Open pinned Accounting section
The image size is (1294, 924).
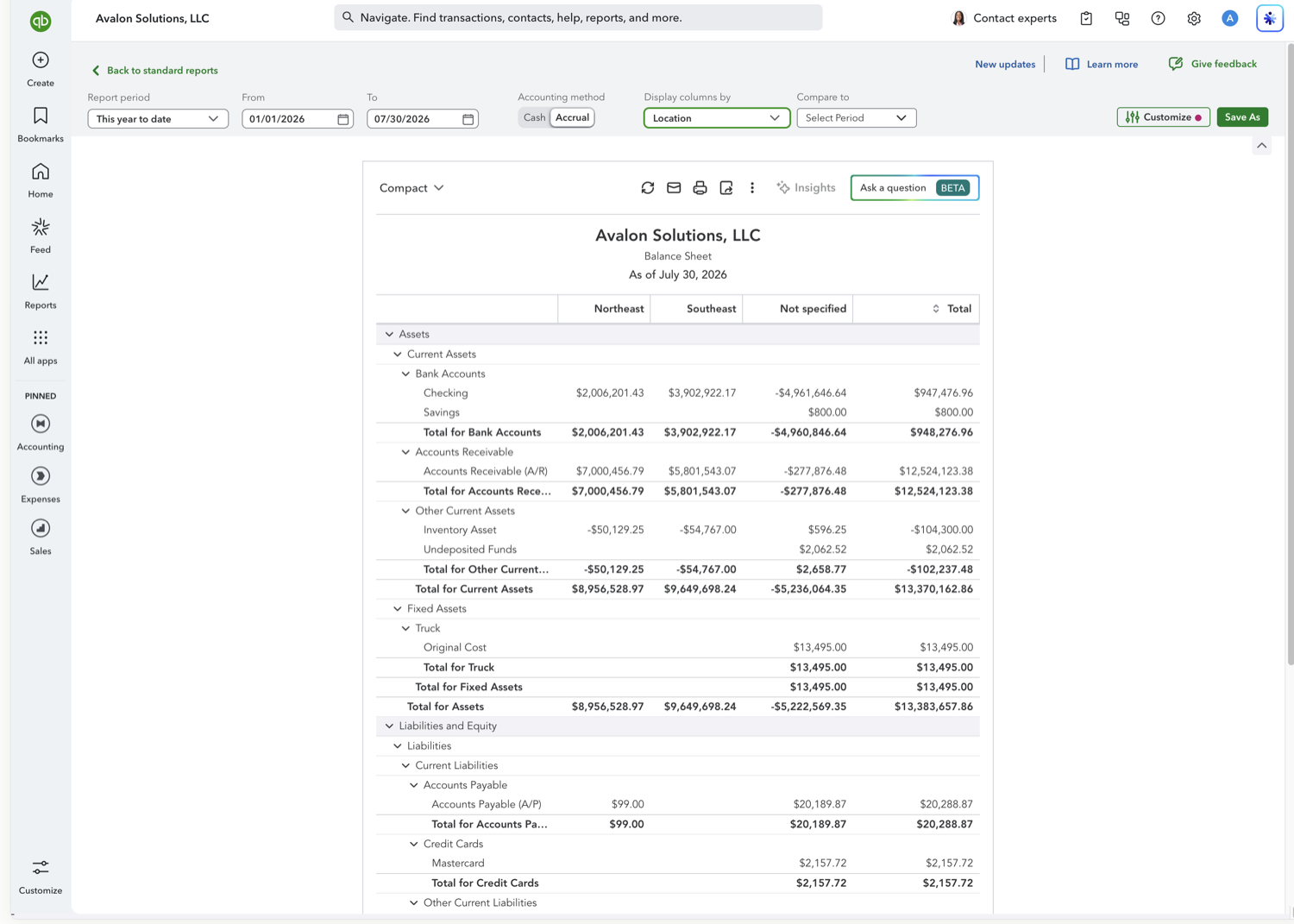[41, 432]
